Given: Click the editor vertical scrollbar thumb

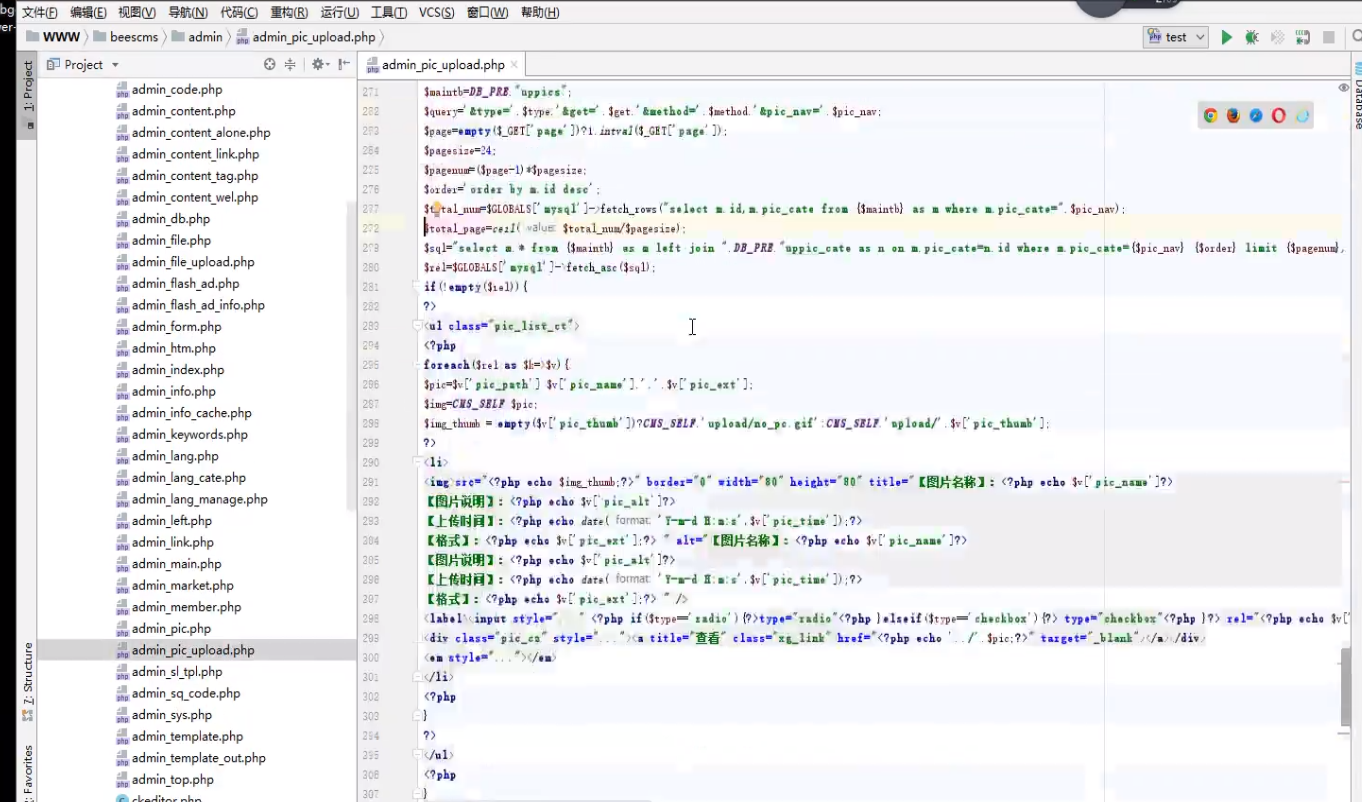Looking at the screenshot, I should pos(1346,686).
